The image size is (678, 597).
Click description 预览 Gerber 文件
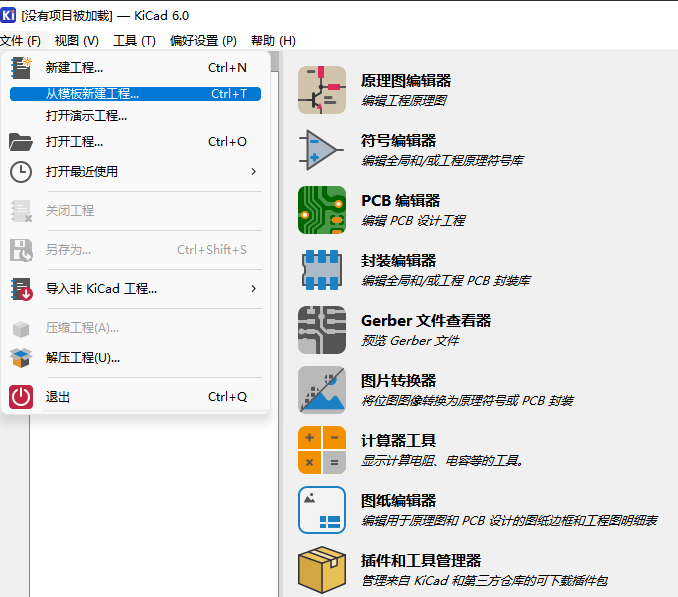click(410, 341)
